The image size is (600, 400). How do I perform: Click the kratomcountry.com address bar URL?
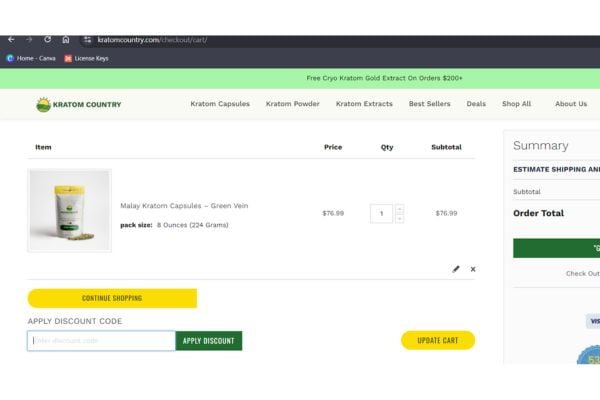pos(152,40)
